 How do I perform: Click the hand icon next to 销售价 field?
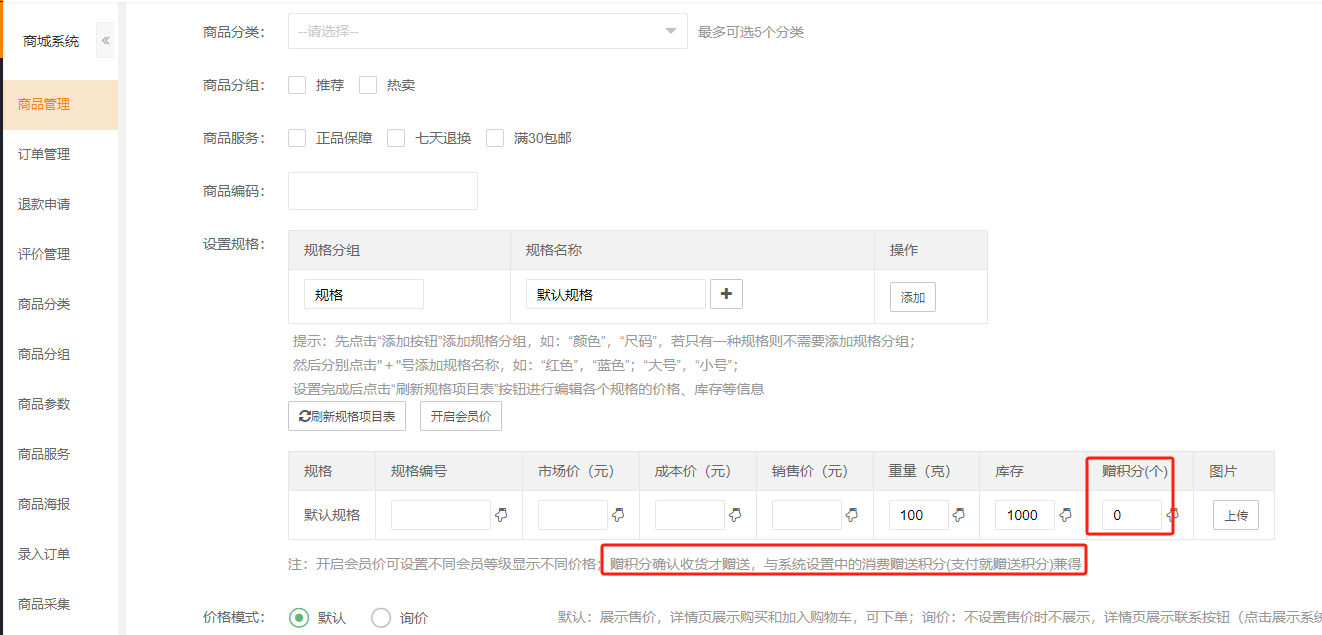click(x=853, y=515)
